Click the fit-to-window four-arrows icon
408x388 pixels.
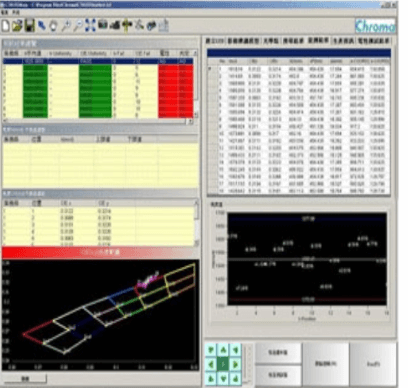pos(90,25)
